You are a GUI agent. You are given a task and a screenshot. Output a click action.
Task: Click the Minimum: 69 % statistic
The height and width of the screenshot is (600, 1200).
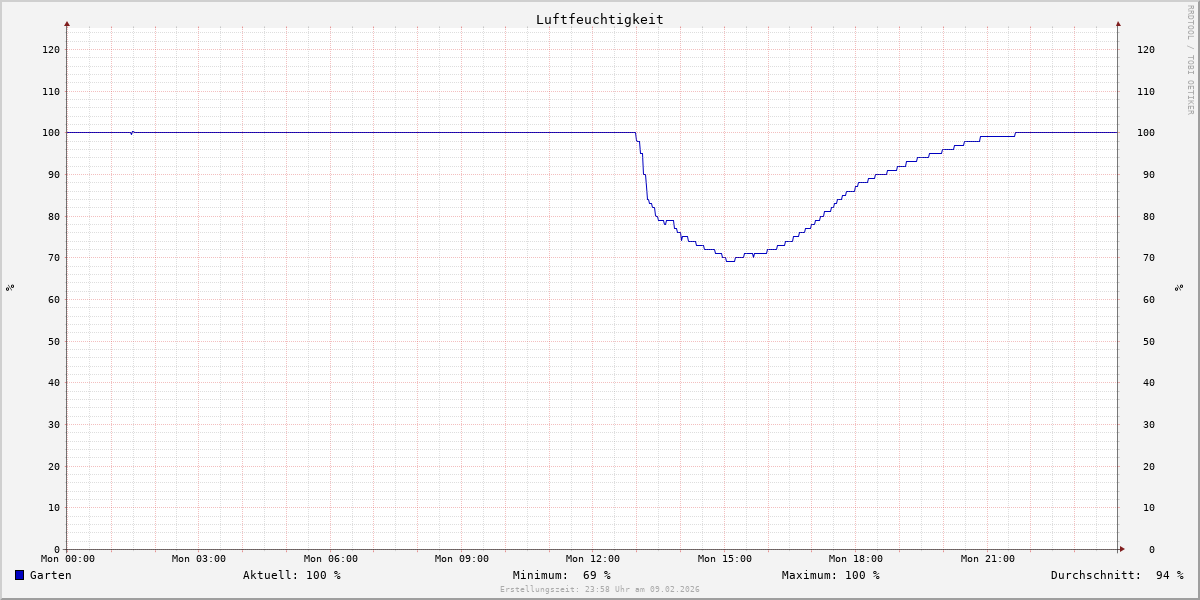[x=561, y=575]
